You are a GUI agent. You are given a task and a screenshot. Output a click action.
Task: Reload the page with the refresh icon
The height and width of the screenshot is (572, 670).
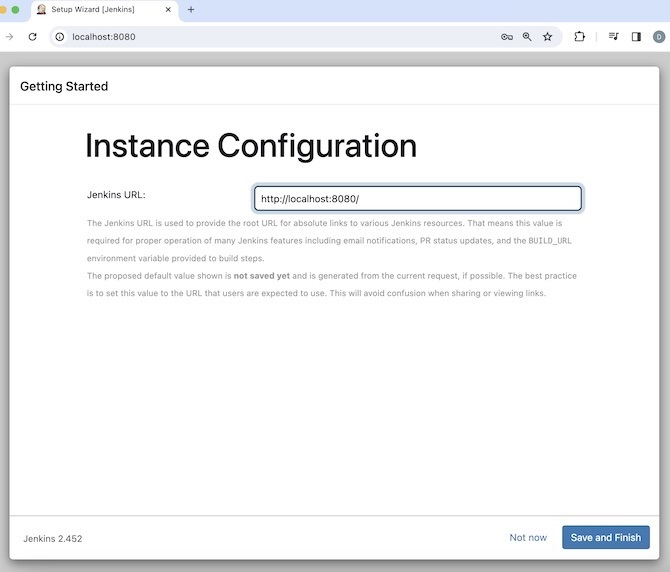click(x=32, y=37)
